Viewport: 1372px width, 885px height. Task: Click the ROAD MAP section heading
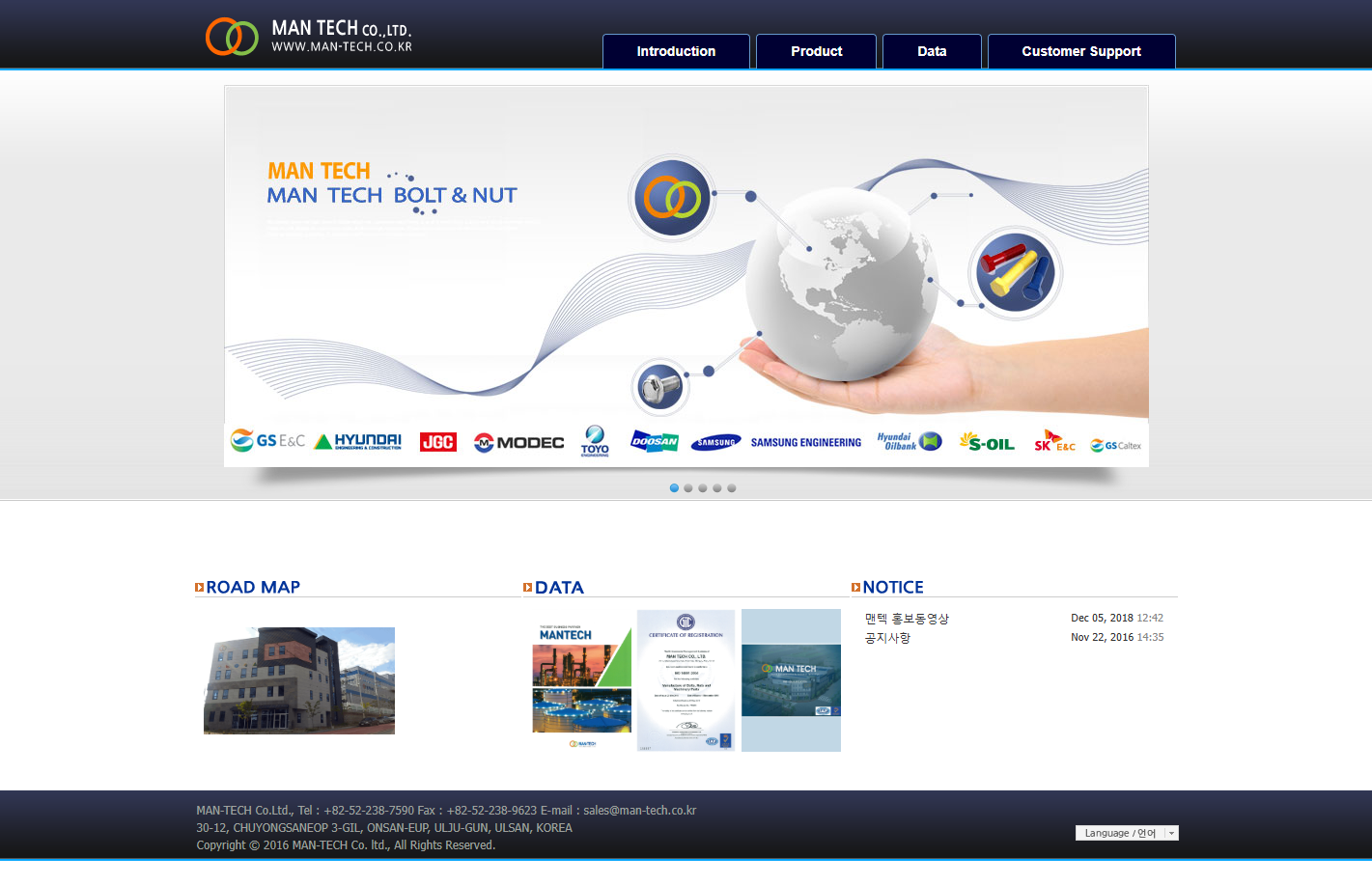(x=253, y=587)
